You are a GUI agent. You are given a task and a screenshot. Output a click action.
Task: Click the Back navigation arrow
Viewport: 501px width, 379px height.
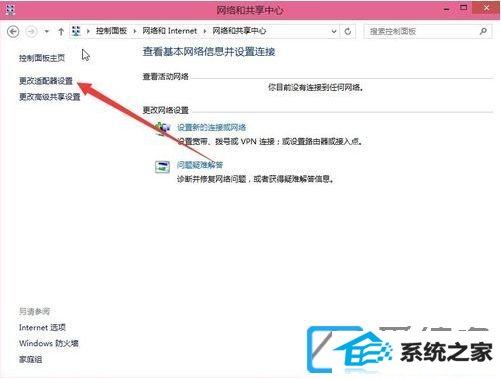coord(13,32)
